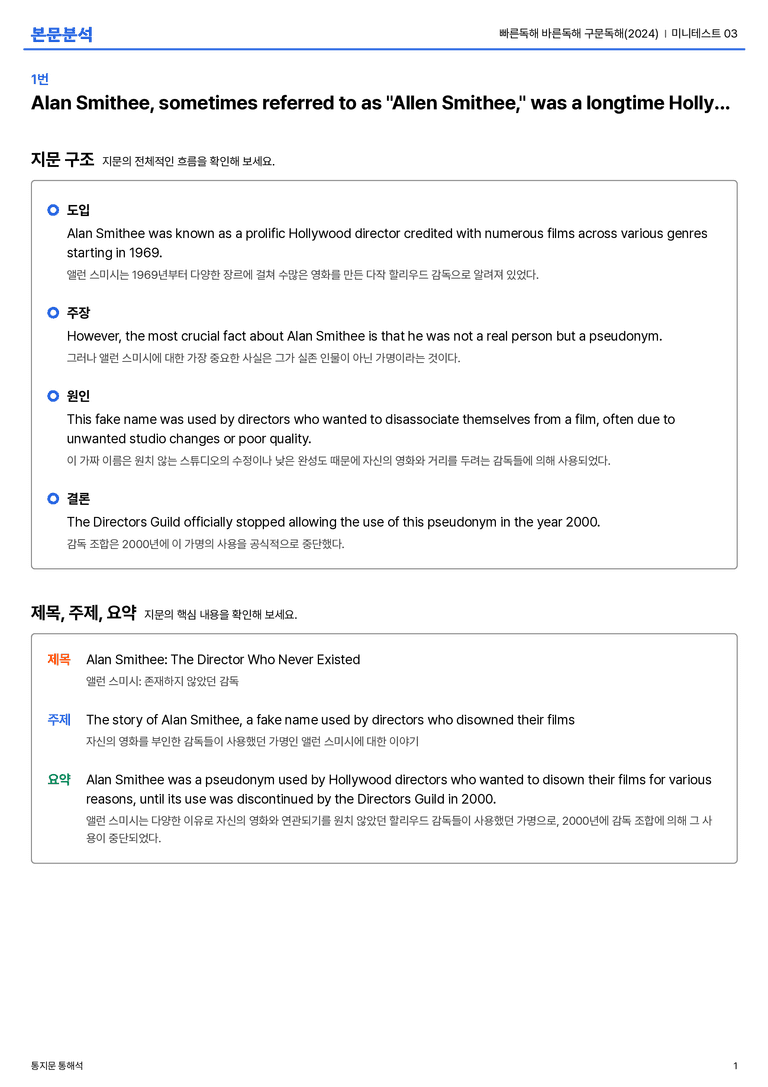Click the Korean translation under 도입
The image size is (768, 1087).
click(302, 275)
